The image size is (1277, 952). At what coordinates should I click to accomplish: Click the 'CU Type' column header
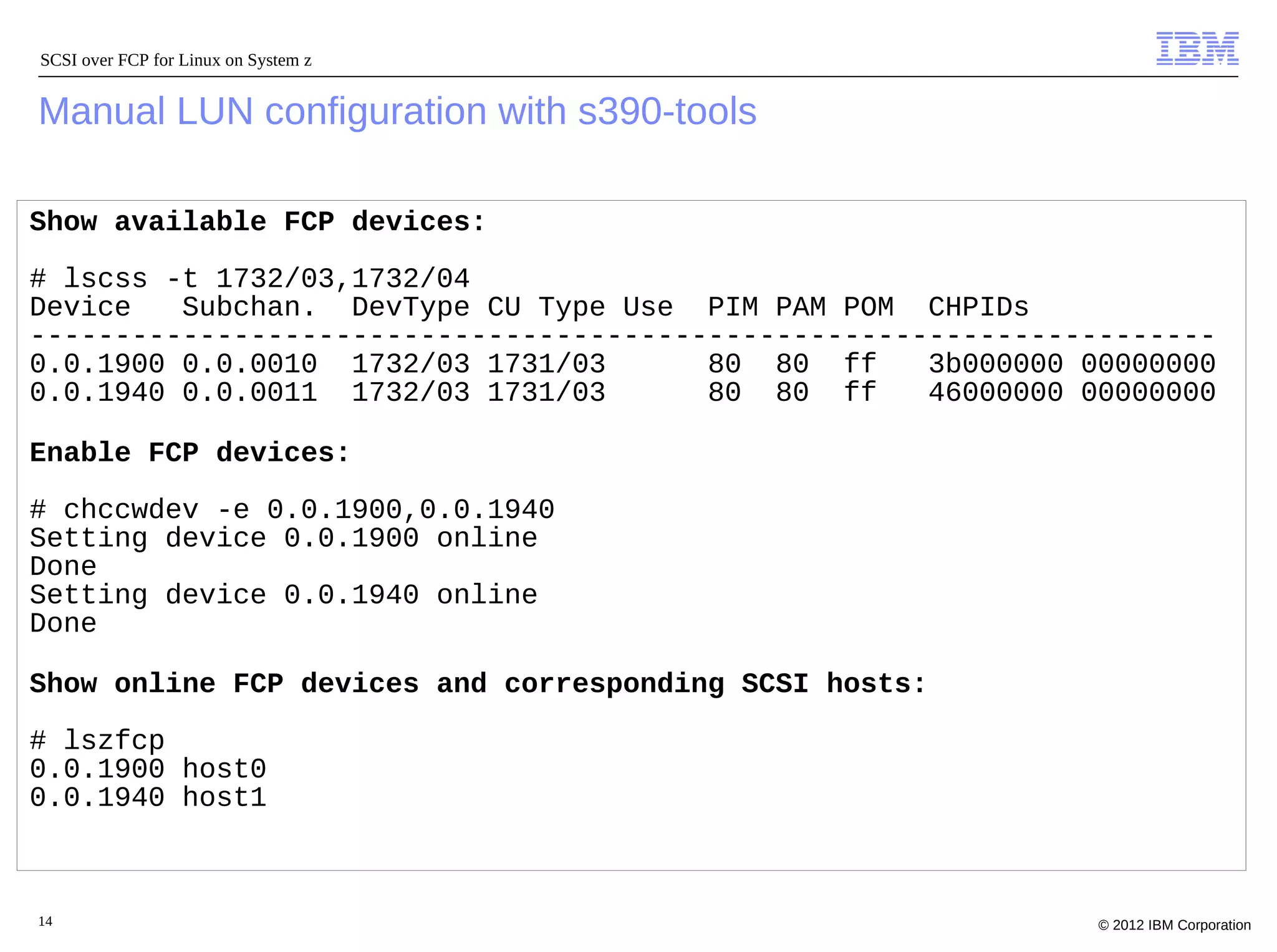pos(546,307)
